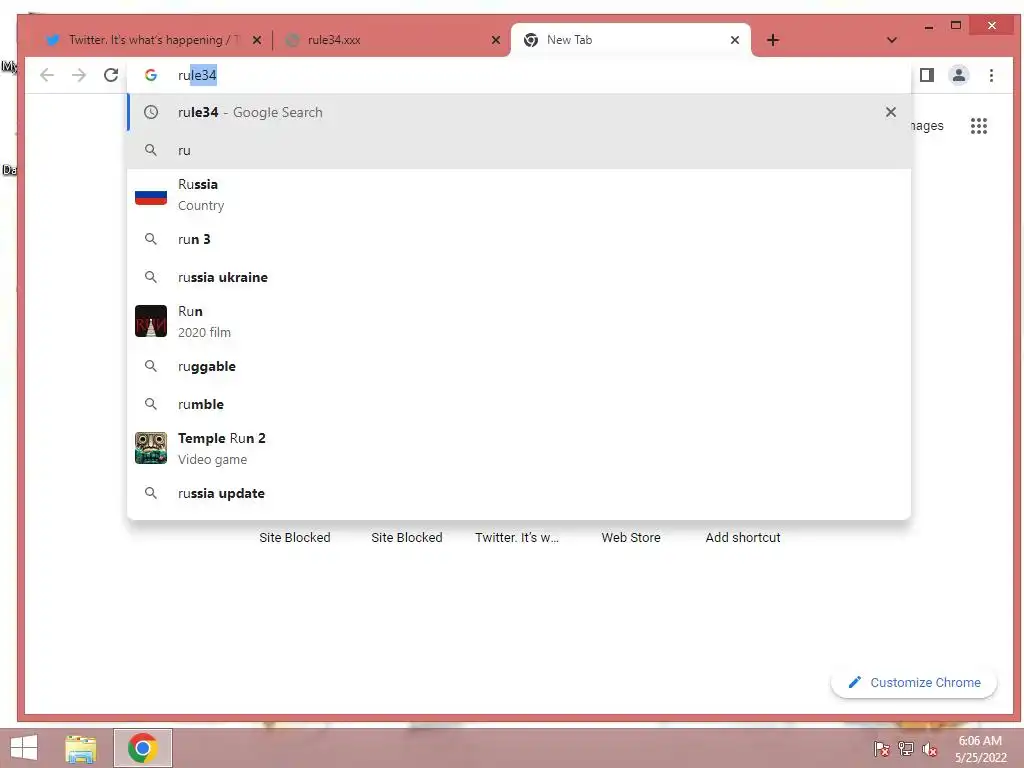1024x768 pixels.
Task: Click the browser forward arrow
Action: [79, 75]
